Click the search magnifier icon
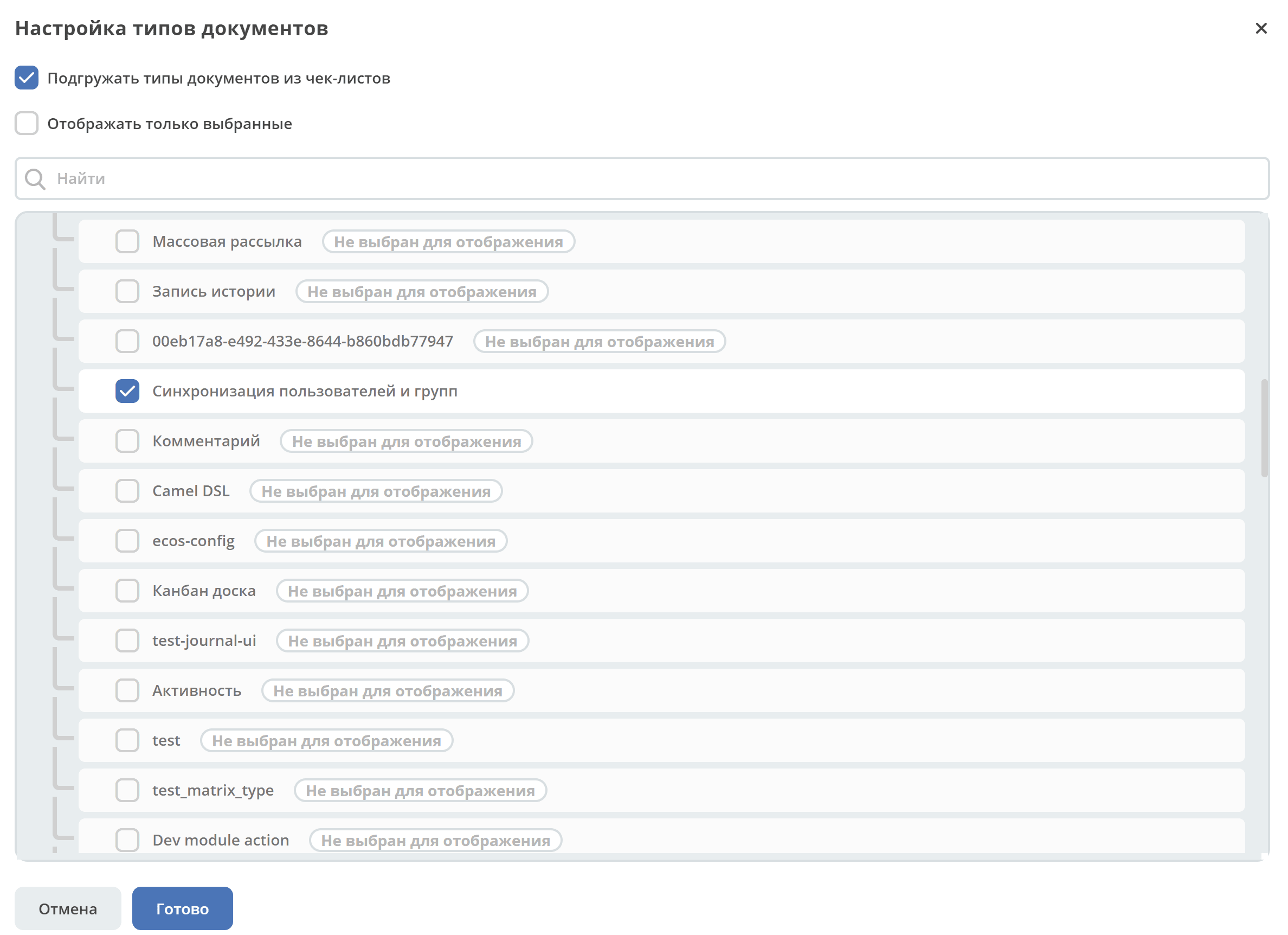1288x935 pixels. 35,179
